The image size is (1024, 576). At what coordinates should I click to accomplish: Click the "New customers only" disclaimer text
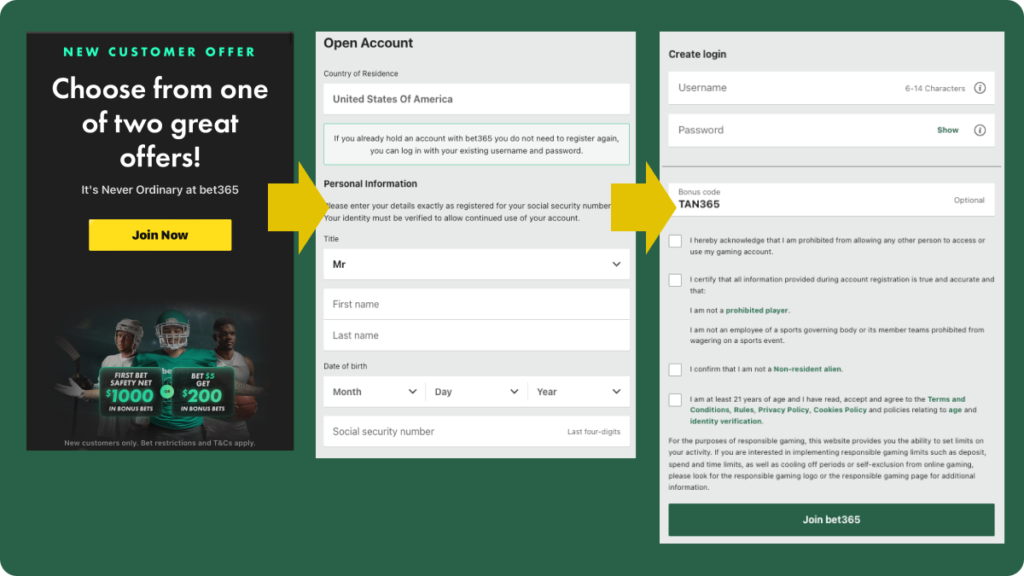(160, 443)
